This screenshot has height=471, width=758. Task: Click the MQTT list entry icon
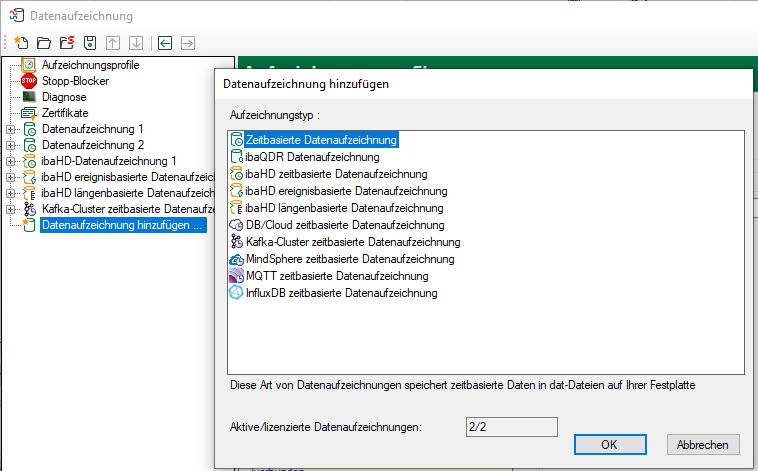click(236, 276)
